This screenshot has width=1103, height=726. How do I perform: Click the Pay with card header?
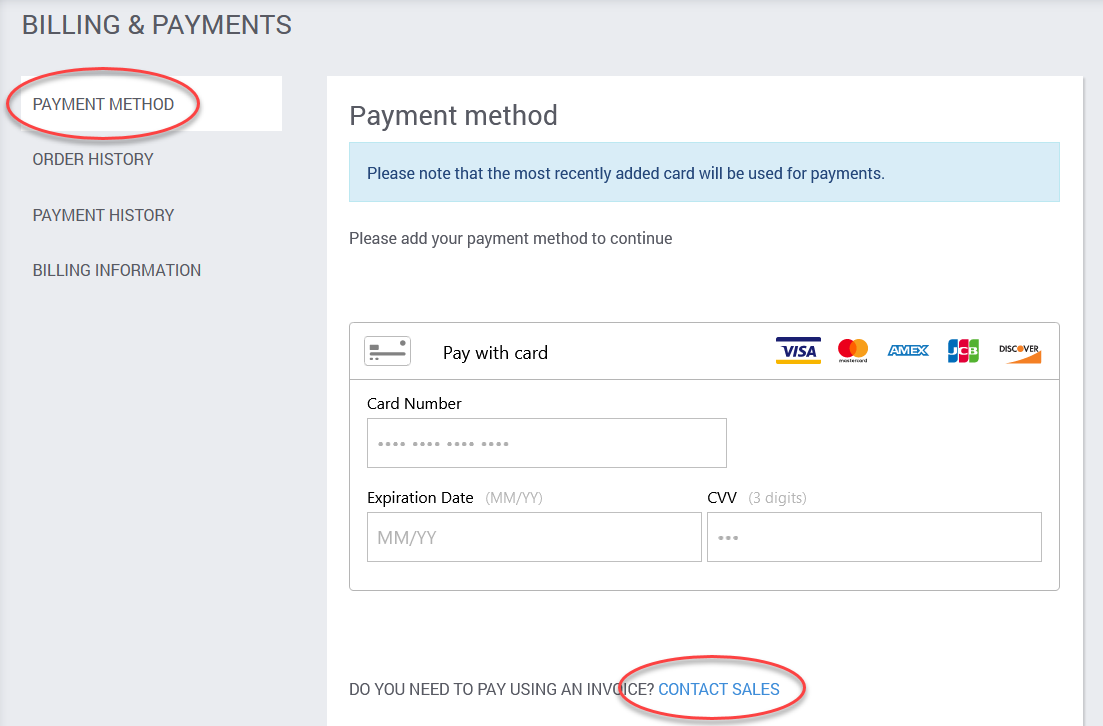click(704, 351)
